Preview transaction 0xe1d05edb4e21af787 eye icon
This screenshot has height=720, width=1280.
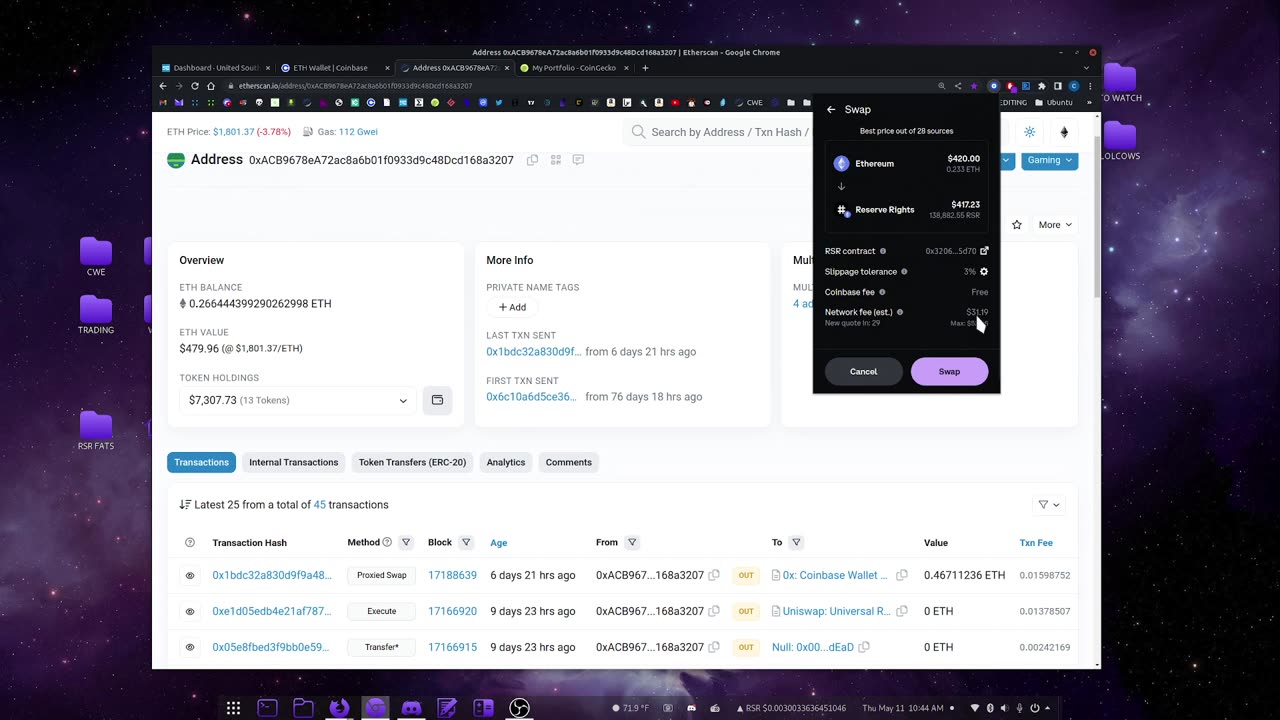click(190, 611)
